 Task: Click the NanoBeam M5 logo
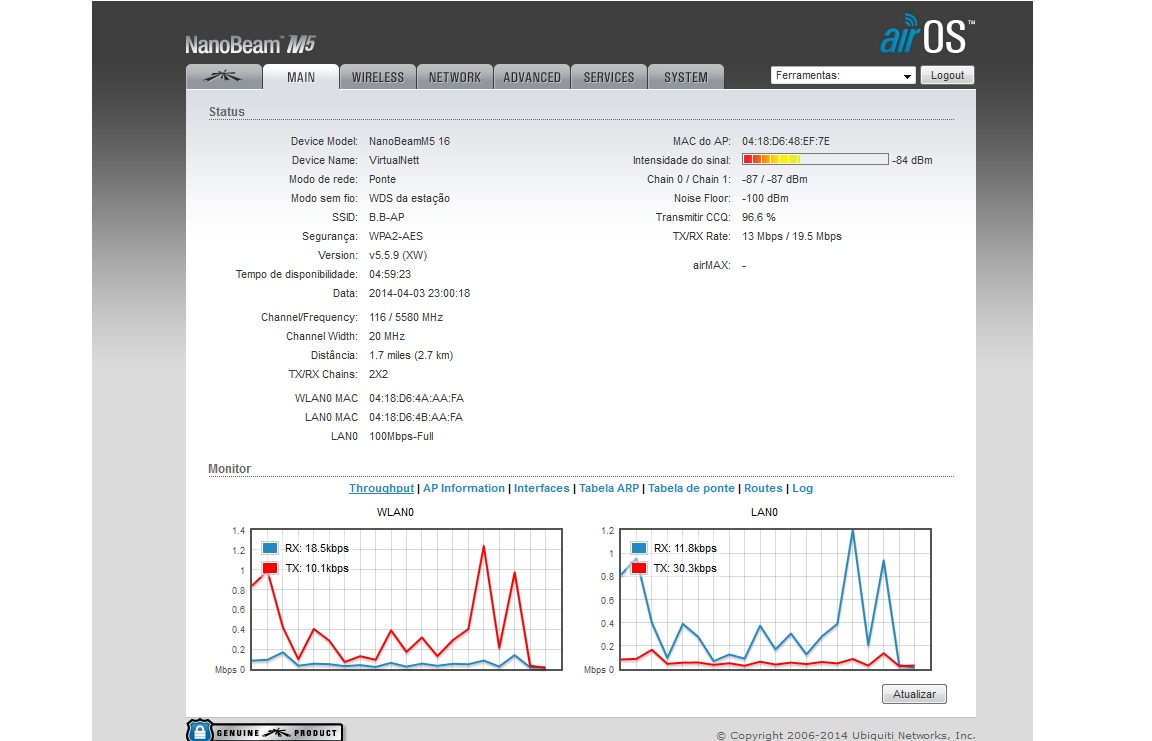point(250,45)
